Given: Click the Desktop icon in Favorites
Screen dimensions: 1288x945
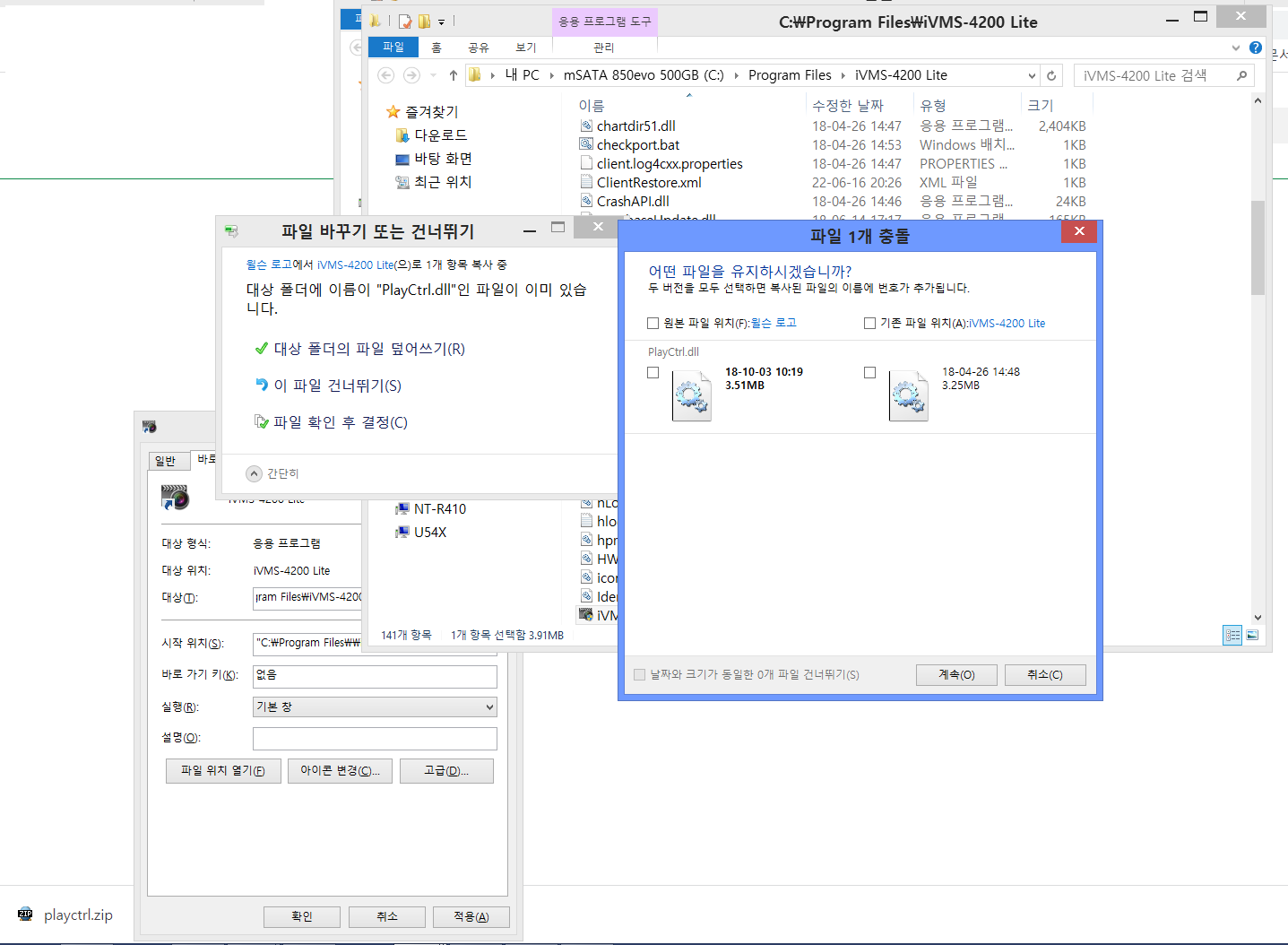Looking at the screenshot, I should pos(402,159).
